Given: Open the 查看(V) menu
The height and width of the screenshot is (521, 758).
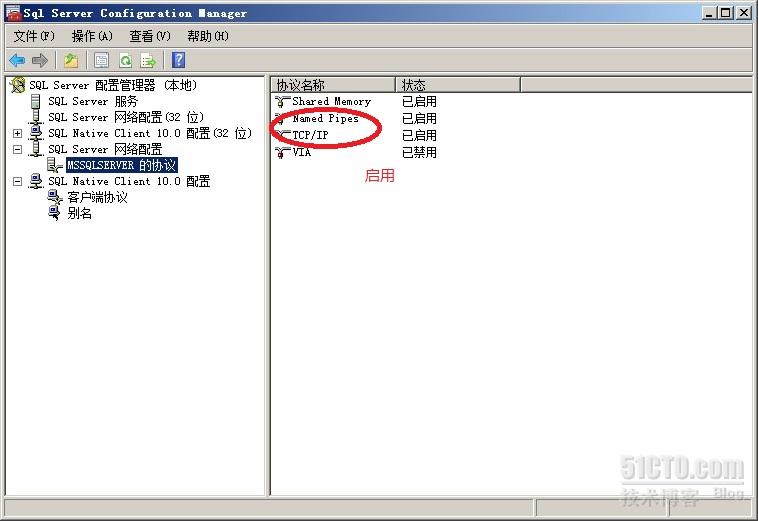Looking at the screenshot, I should point(150,36).
